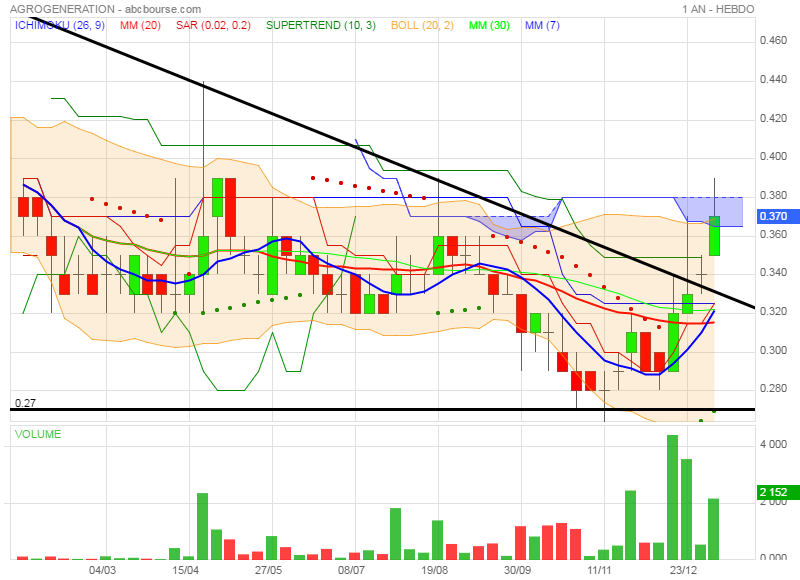Screen dimensions: 800x580
Task: Click the 23/12 date label
Action: (x=683, y=570)
